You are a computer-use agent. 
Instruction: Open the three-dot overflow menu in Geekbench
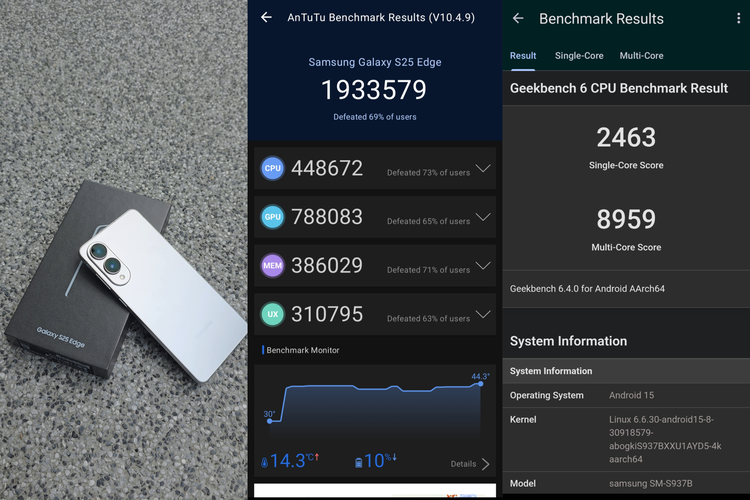pos(739,18)
